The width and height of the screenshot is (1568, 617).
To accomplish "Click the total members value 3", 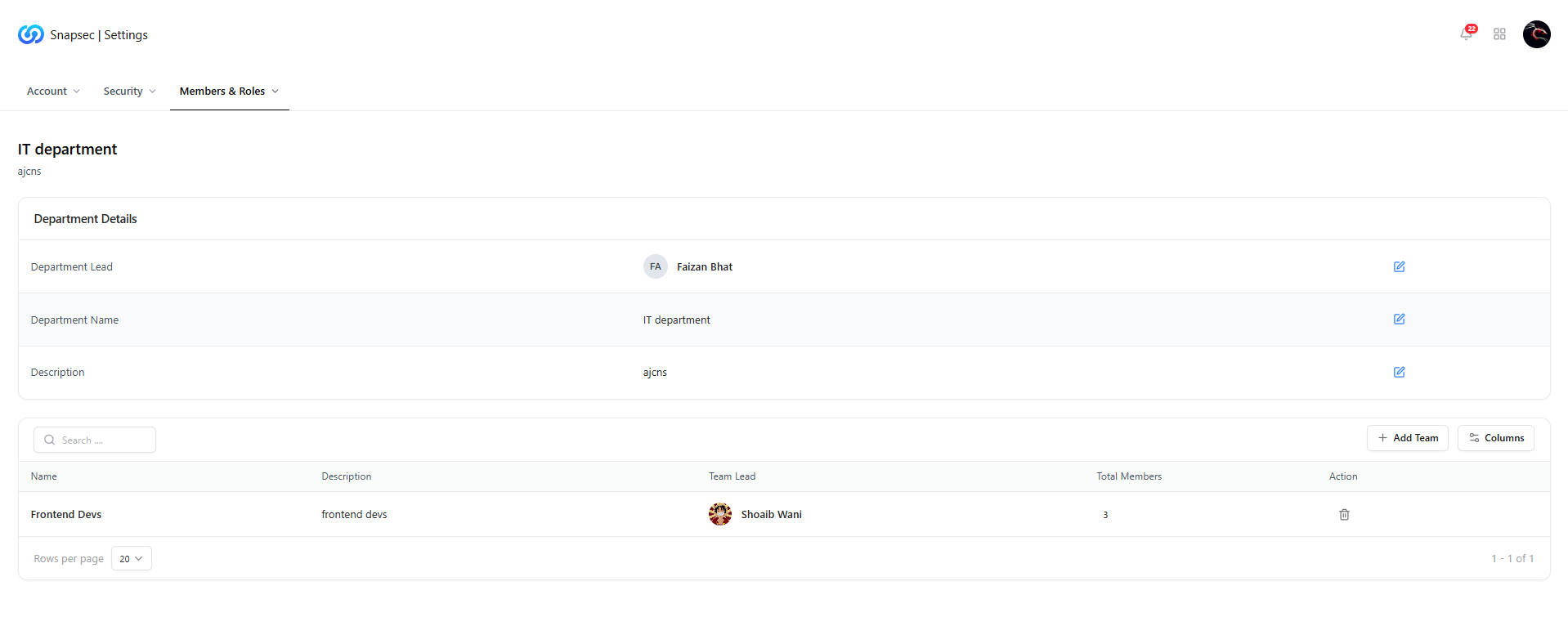I will click(1105, 515).
